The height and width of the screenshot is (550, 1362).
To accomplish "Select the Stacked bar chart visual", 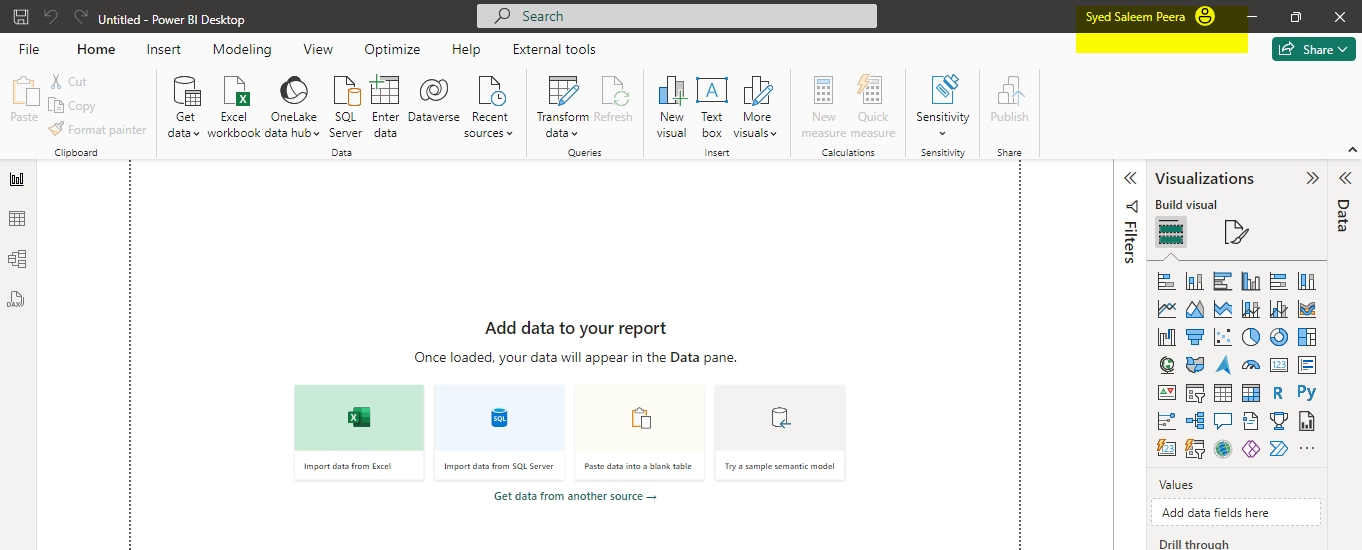I will pyautogui.click(x=1166, y=281).
